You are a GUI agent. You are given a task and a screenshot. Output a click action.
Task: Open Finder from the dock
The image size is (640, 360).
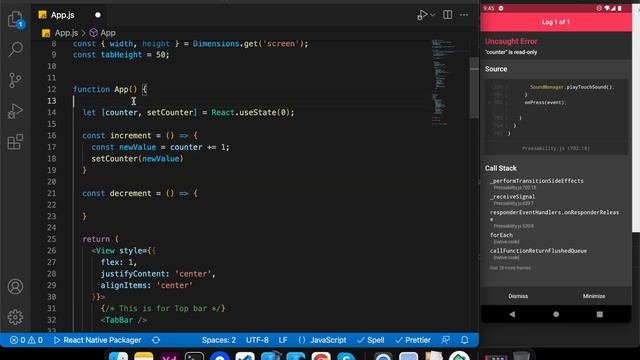tap(118, 356)
